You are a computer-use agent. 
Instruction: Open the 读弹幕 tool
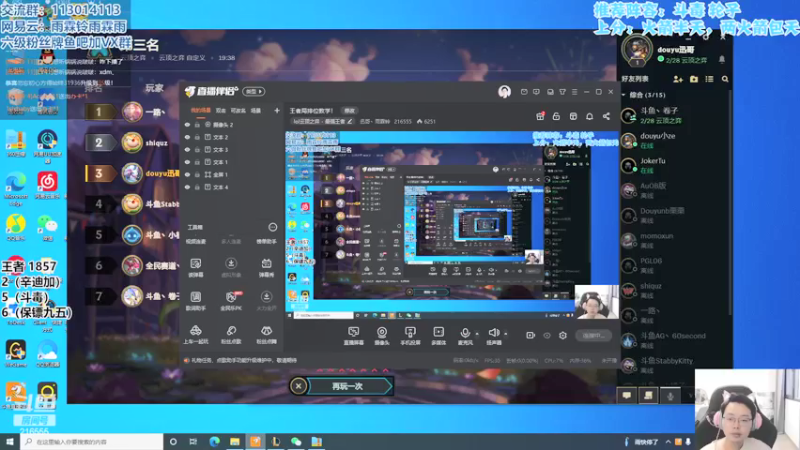tap(196, 267)
